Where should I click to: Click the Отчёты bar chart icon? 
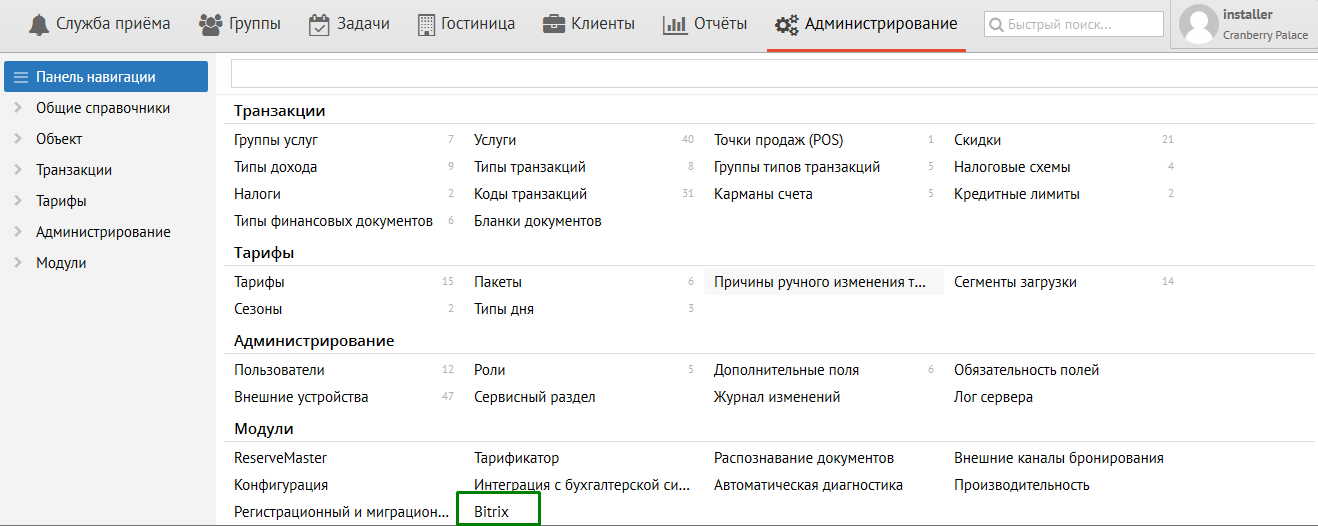[x=674, y=25]
